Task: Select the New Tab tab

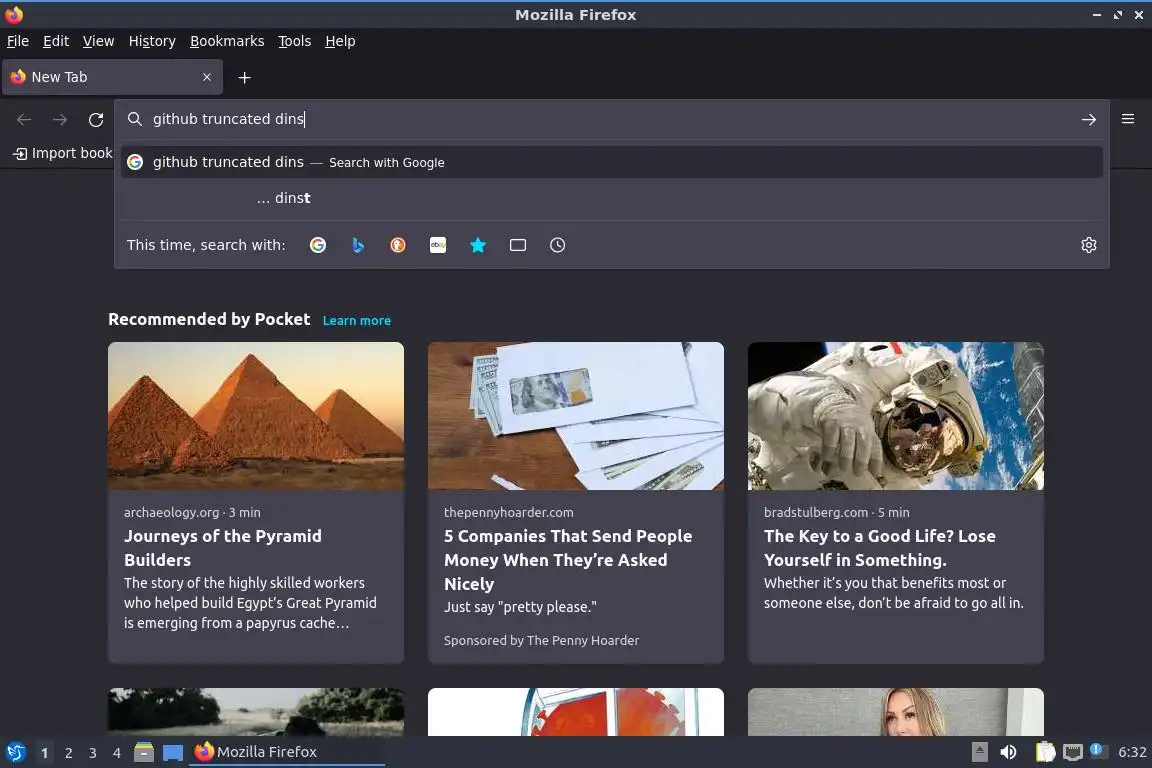Action: pyautogui.click(x=112, y=77)
